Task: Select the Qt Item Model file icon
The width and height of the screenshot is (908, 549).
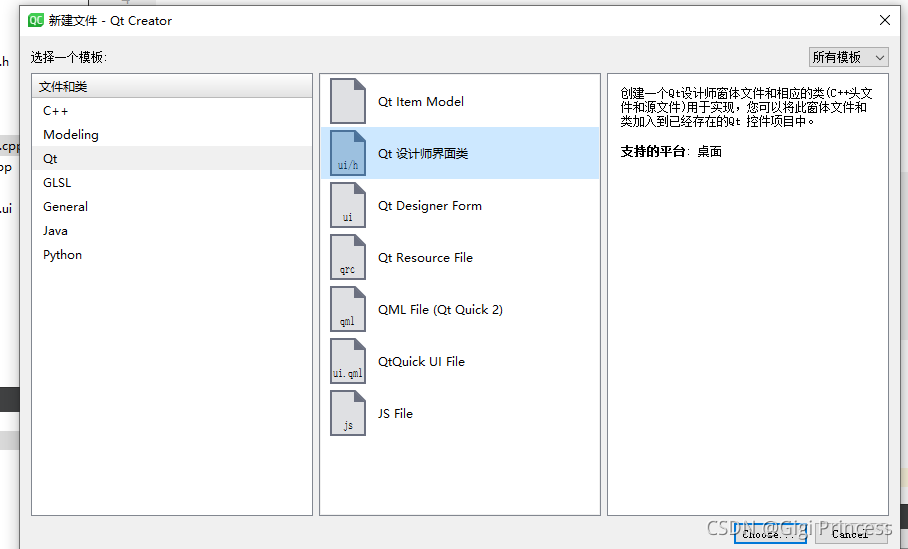Action: click(348, 101)
